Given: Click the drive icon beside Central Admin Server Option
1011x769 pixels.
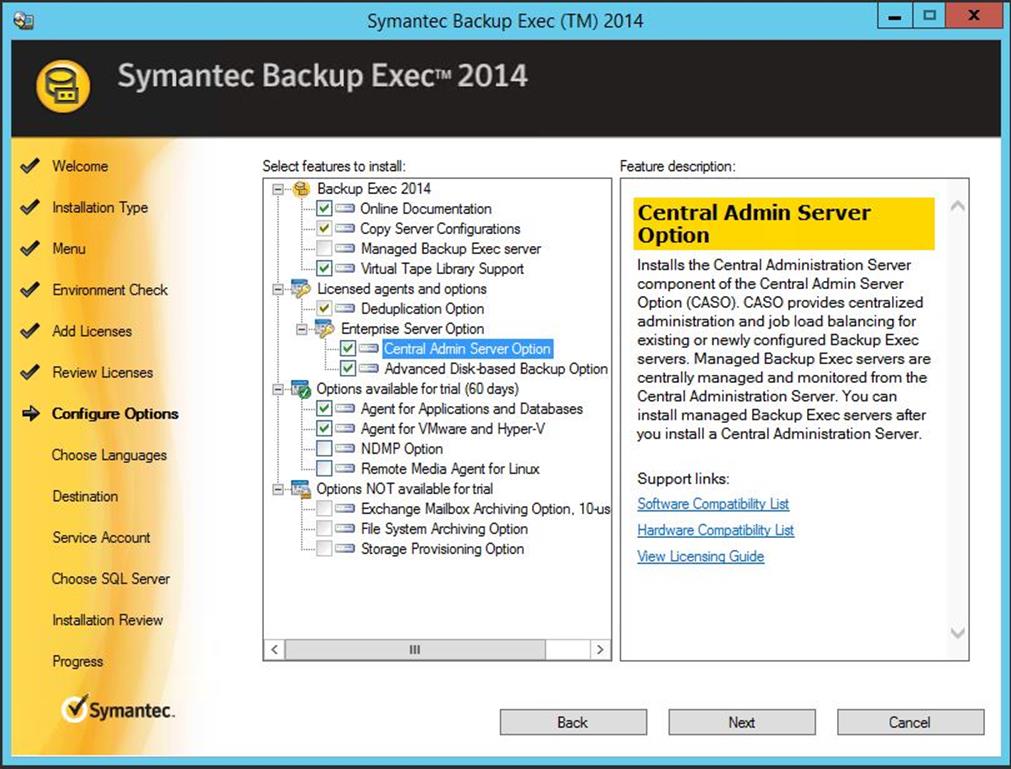Looking at the screenshot, I should [x=369, y=349].
